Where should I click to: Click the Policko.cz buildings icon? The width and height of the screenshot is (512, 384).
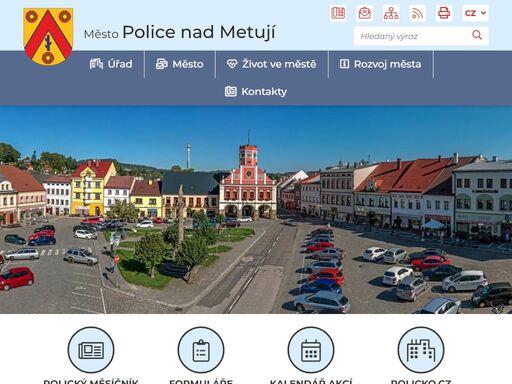coord(421,350)
